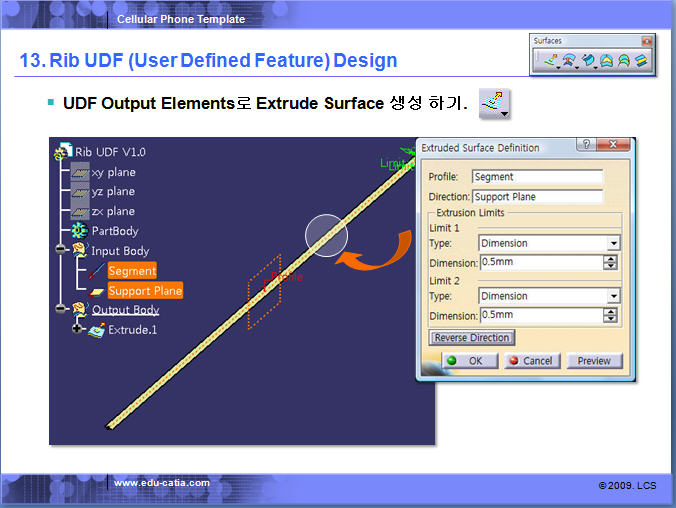676x508 pixels.
Task: Click the Fill surface tool icon
Action: click(x=608, y=61)
